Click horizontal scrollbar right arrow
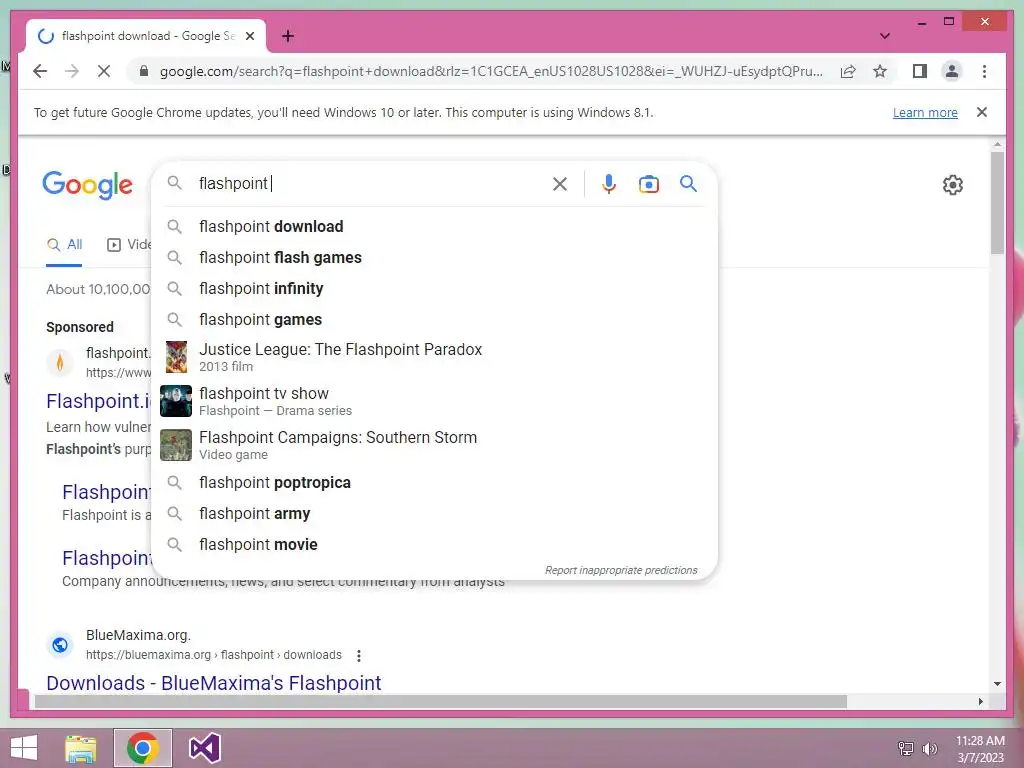Screen dimensions: 1024x768 (980, 701)
